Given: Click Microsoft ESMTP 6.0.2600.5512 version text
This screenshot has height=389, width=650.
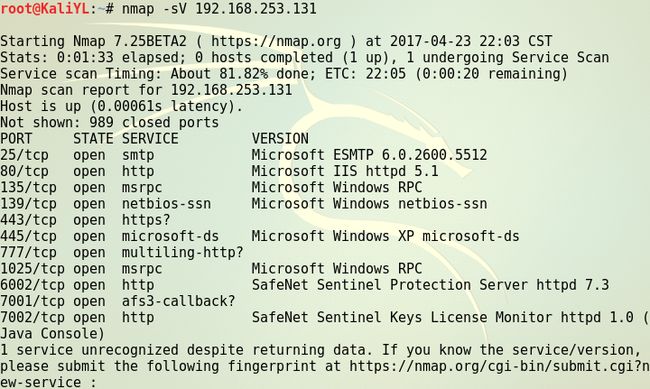Looking at the screenshot, I should point(369,155).
